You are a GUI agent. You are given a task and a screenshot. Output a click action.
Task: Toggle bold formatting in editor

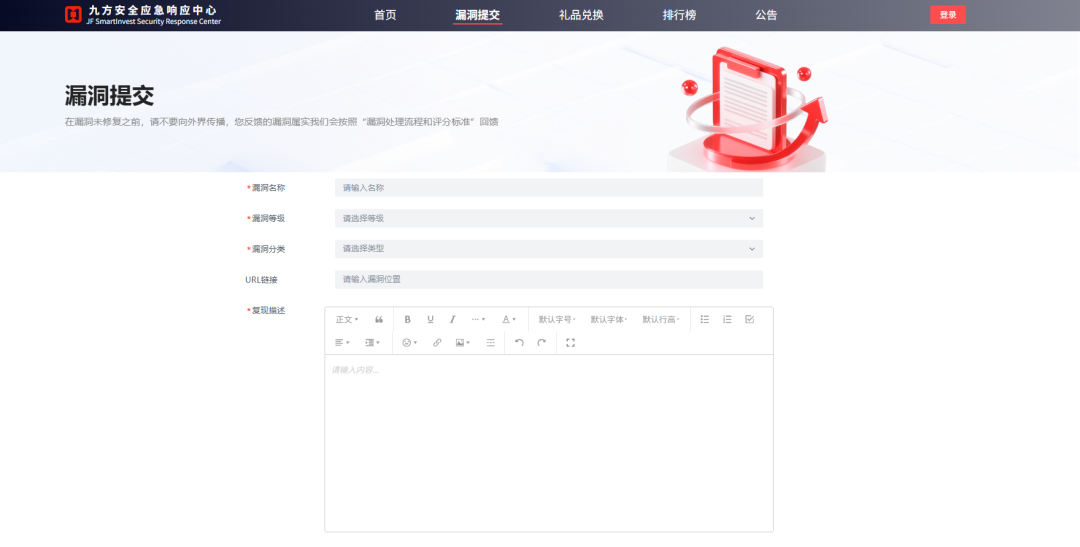[407, 320]
